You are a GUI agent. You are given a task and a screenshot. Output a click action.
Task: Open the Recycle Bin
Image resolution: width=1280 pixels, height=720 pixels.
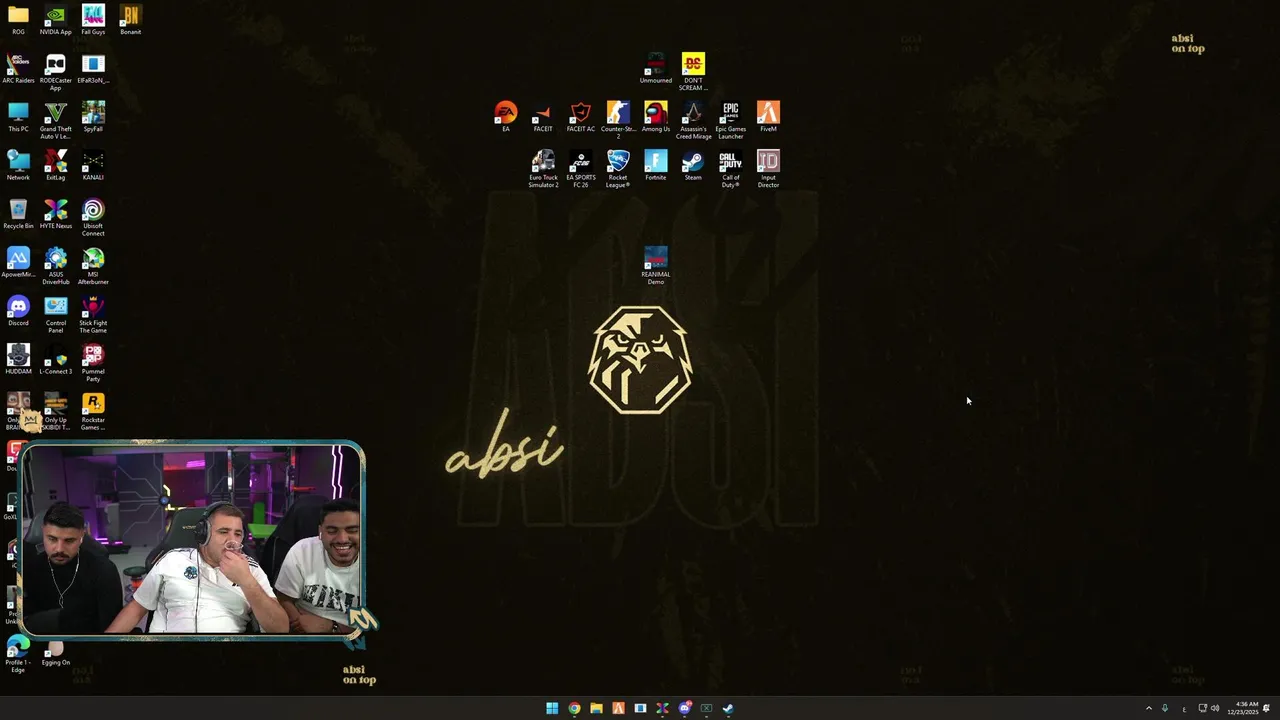pos(18,214)
